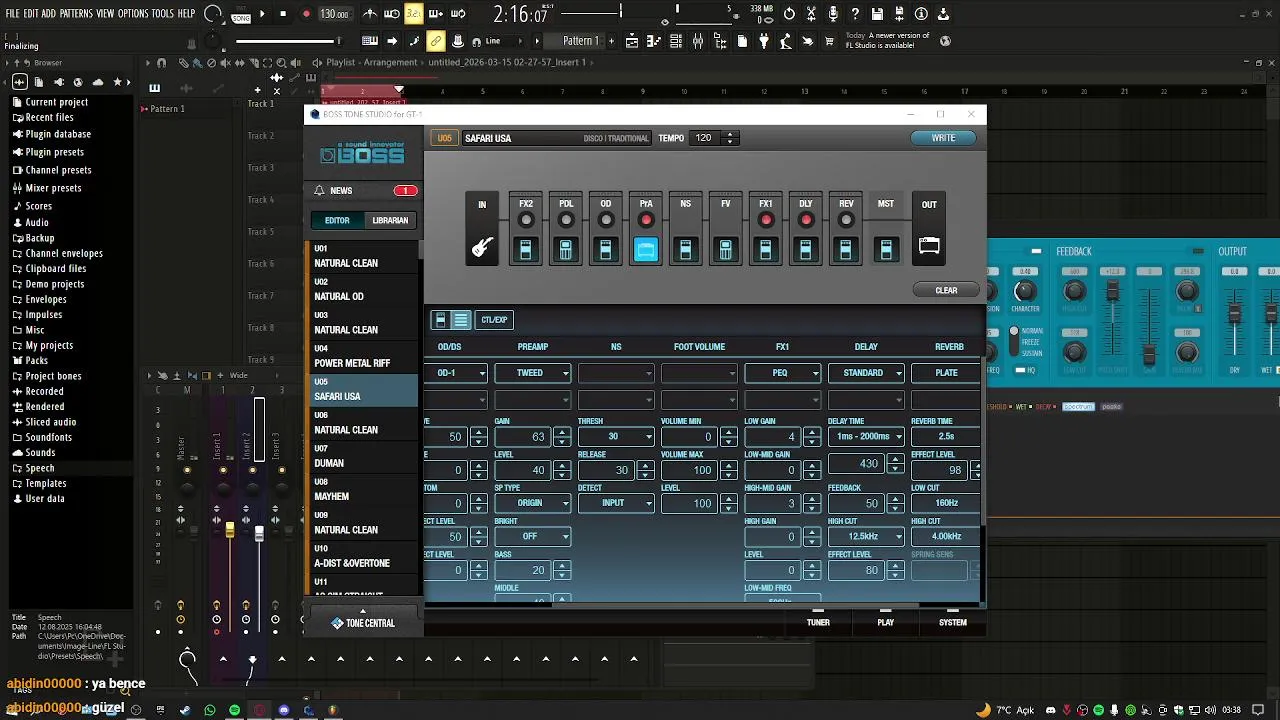Toggle the PrA red LED off
The height and width of the screenshot is (720, 1280).
(x=646, y=220)
